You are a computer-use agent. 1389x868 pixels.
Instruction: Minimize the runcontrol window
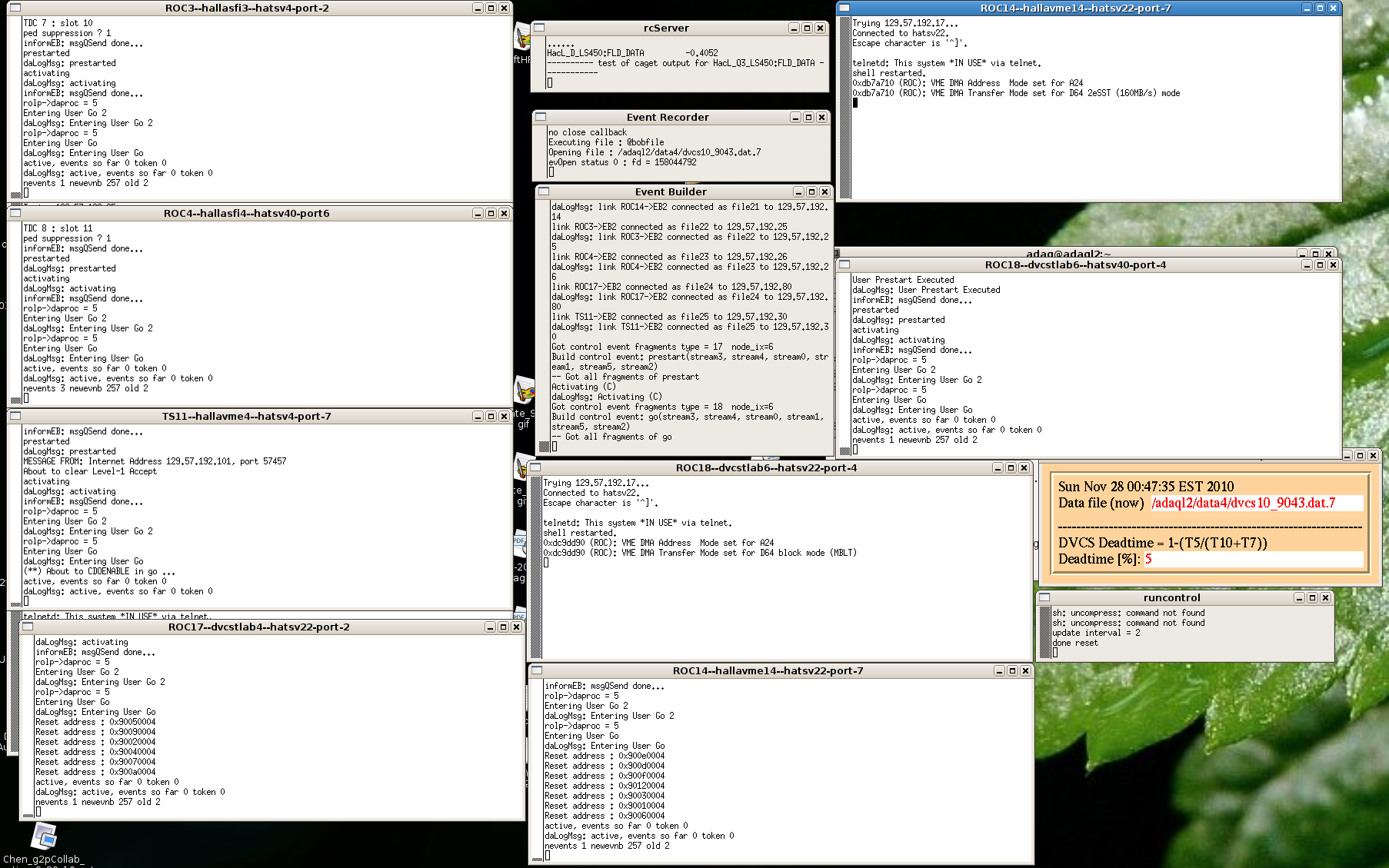pyautogui.click(x=1299, y=598)
